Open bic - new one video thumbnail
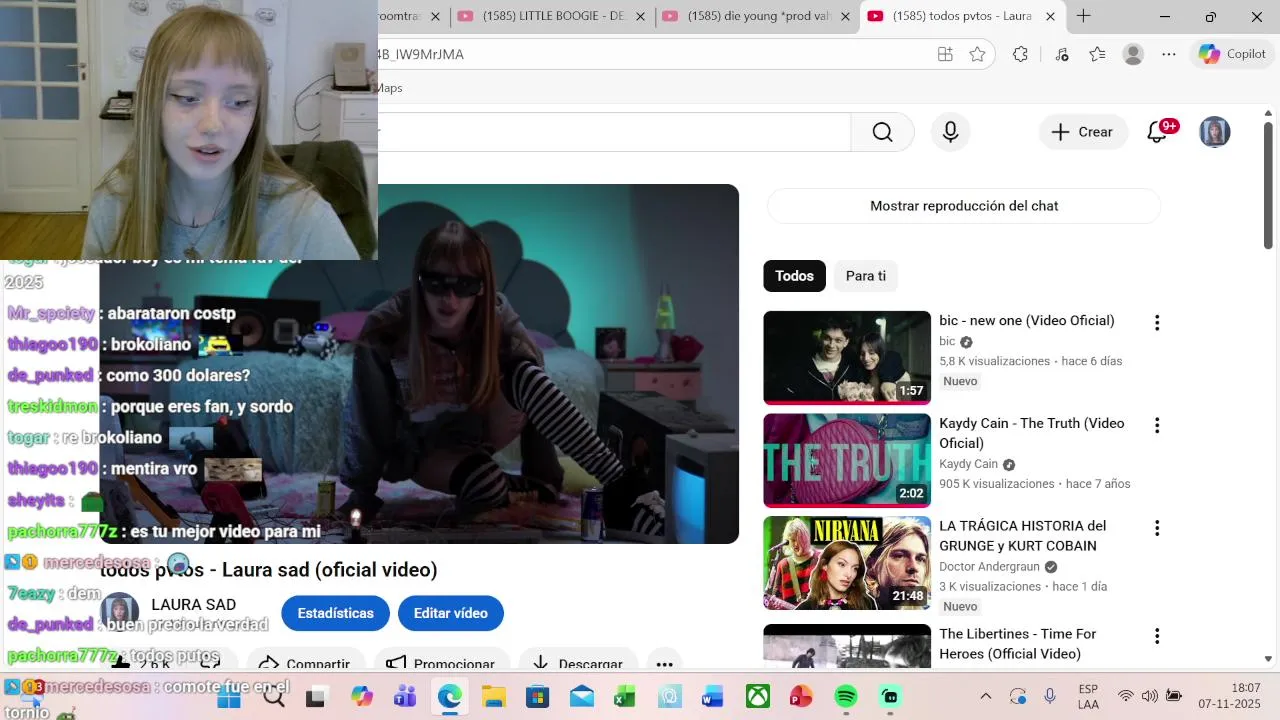The width and height of the screenshot is (1280, 720). tap(847, 357)
